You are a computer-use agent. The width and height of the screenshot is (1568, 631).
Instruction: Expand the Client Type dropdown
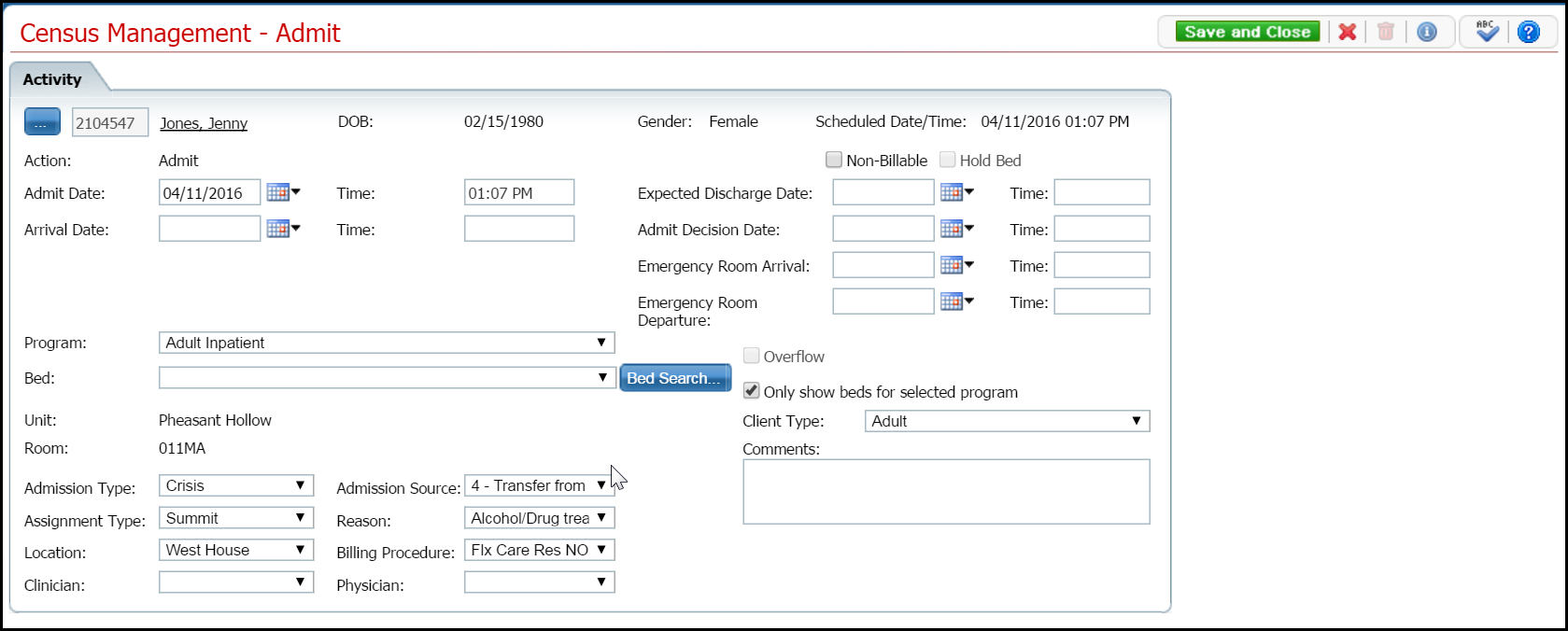1136,421
